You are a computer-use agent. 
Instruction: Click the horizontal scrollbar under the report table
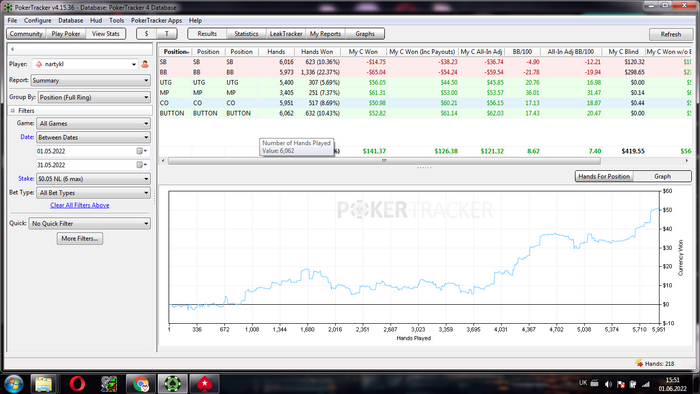pos(384,161)
